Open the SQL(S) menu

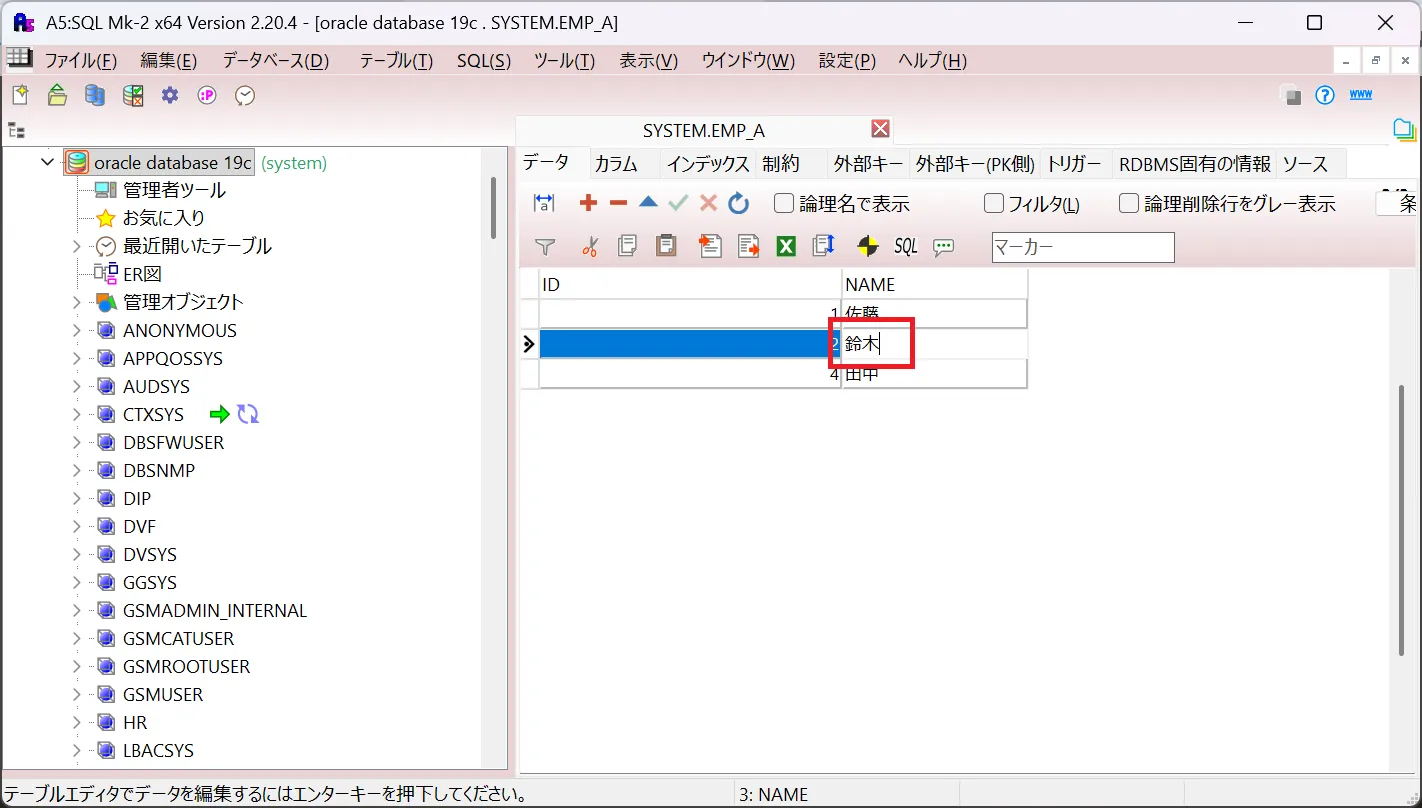483,60
